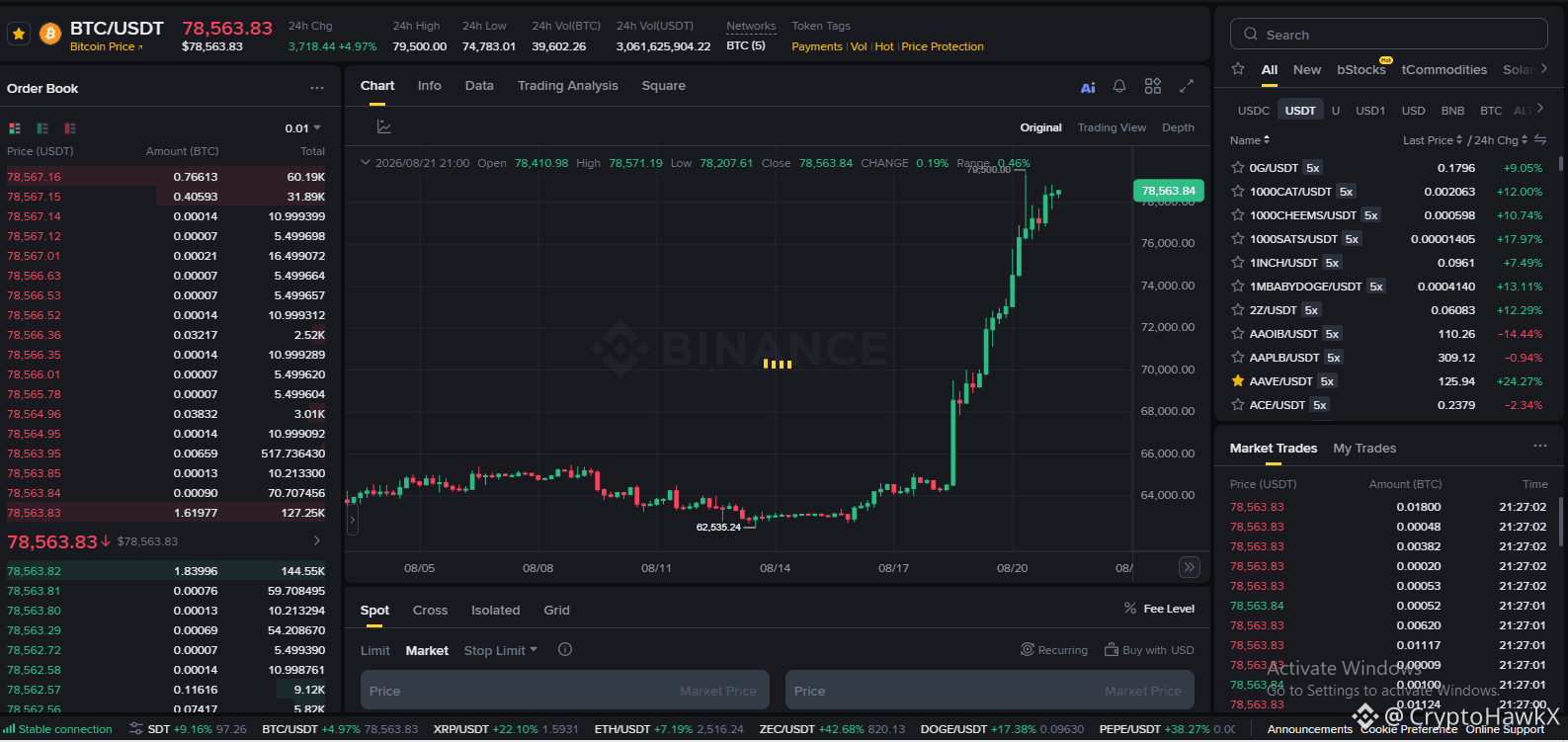Click the Bitcoin coin logo icon
Screen dimensions: 1568x742
click(x=49, y=35)
